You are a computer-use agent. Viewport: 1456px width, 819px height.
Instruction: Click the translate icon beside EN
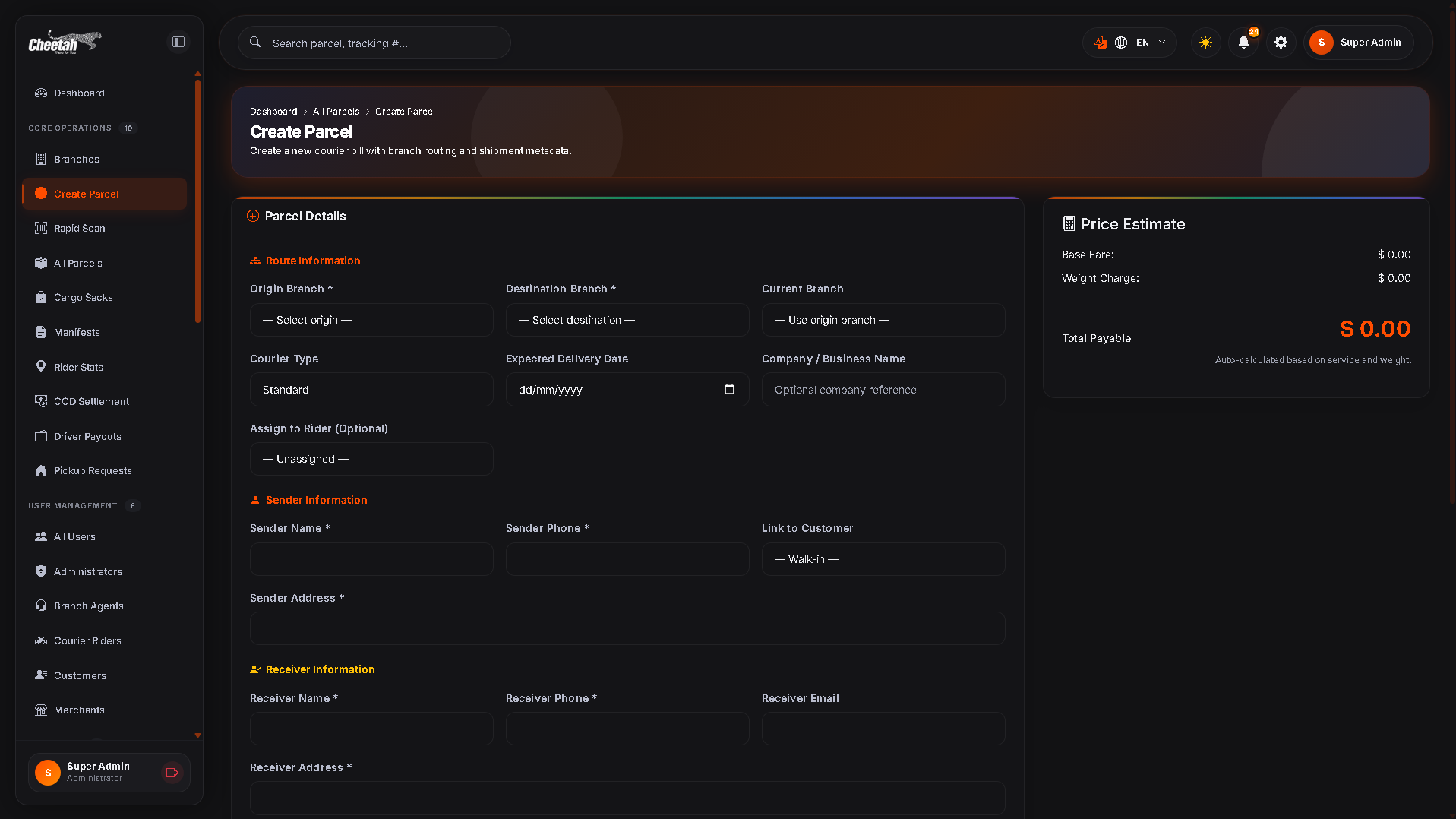[1100, 43]
